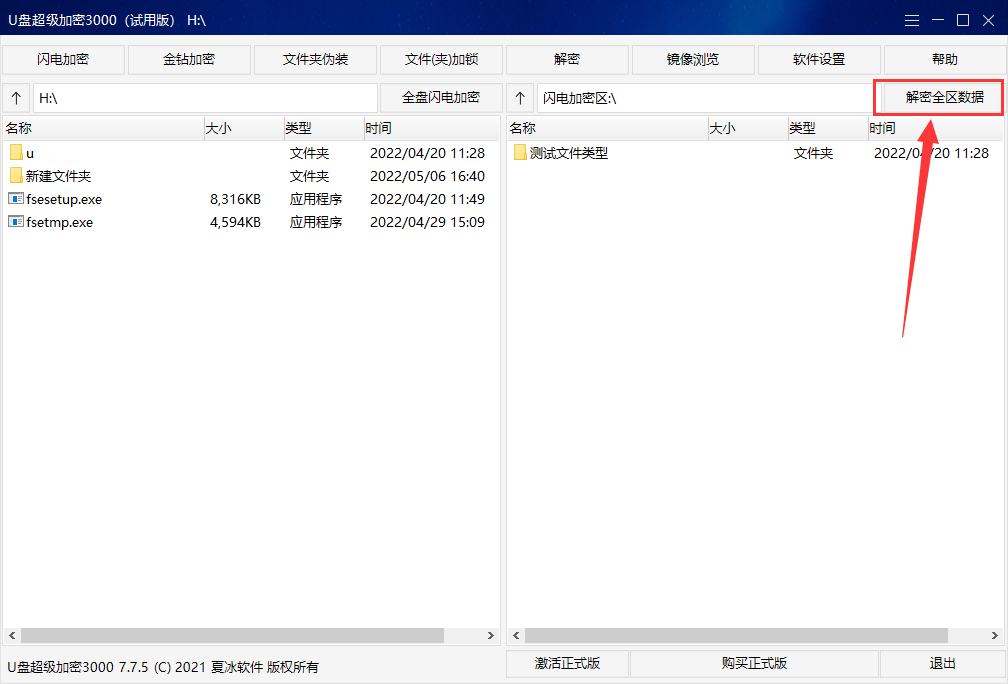Sort left pane by 大小 column
Image resolution: width=1008 pixels, height=684 pixels.
pos(244,128)
